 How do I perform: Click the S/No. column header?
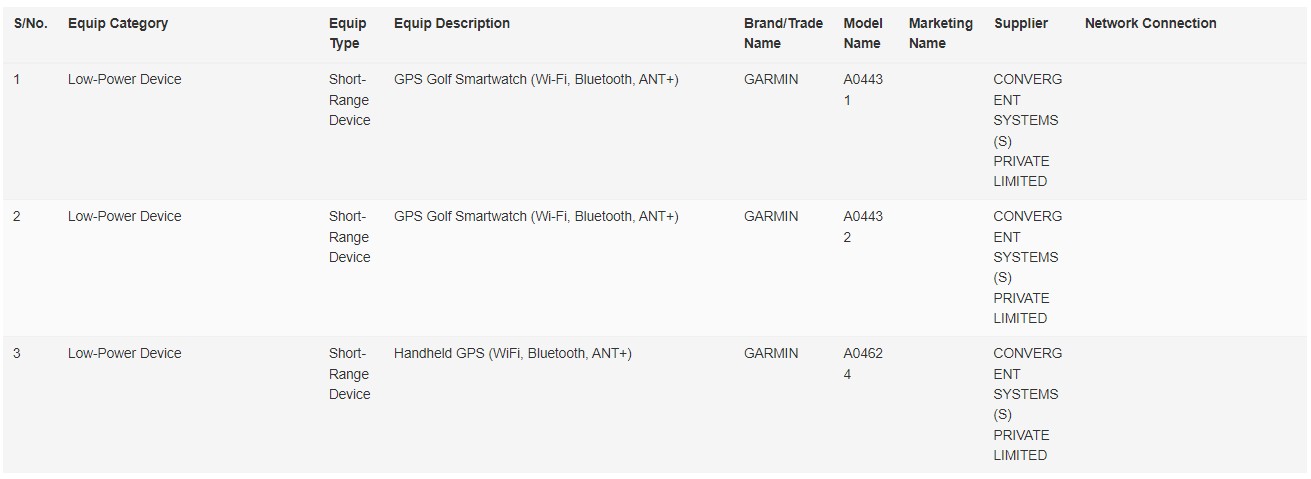coord(30,23)
